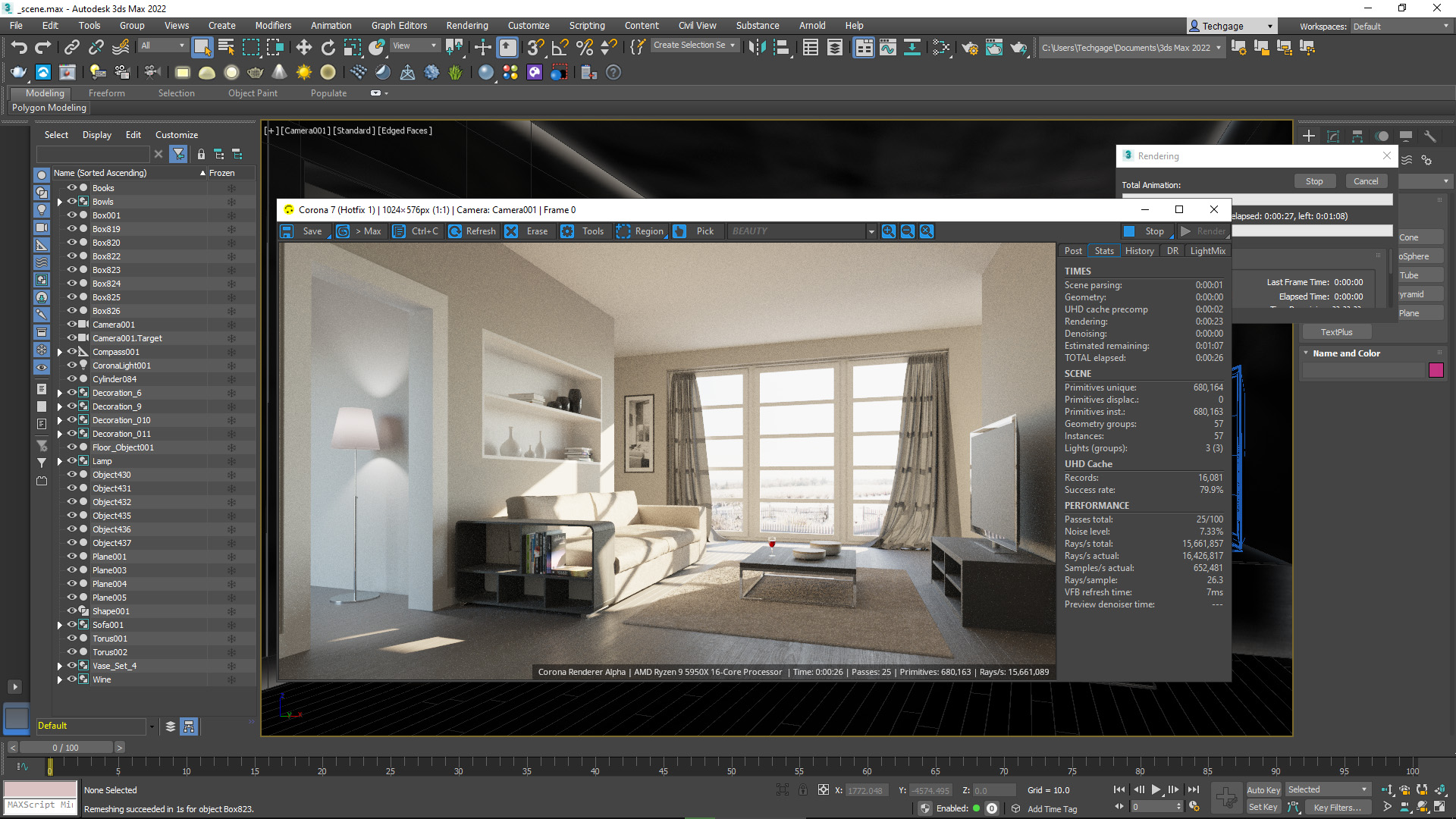This screenshot has width=1456, height=819.
Task: Toggle Auto Key mode
Action: coord(1263,789)
